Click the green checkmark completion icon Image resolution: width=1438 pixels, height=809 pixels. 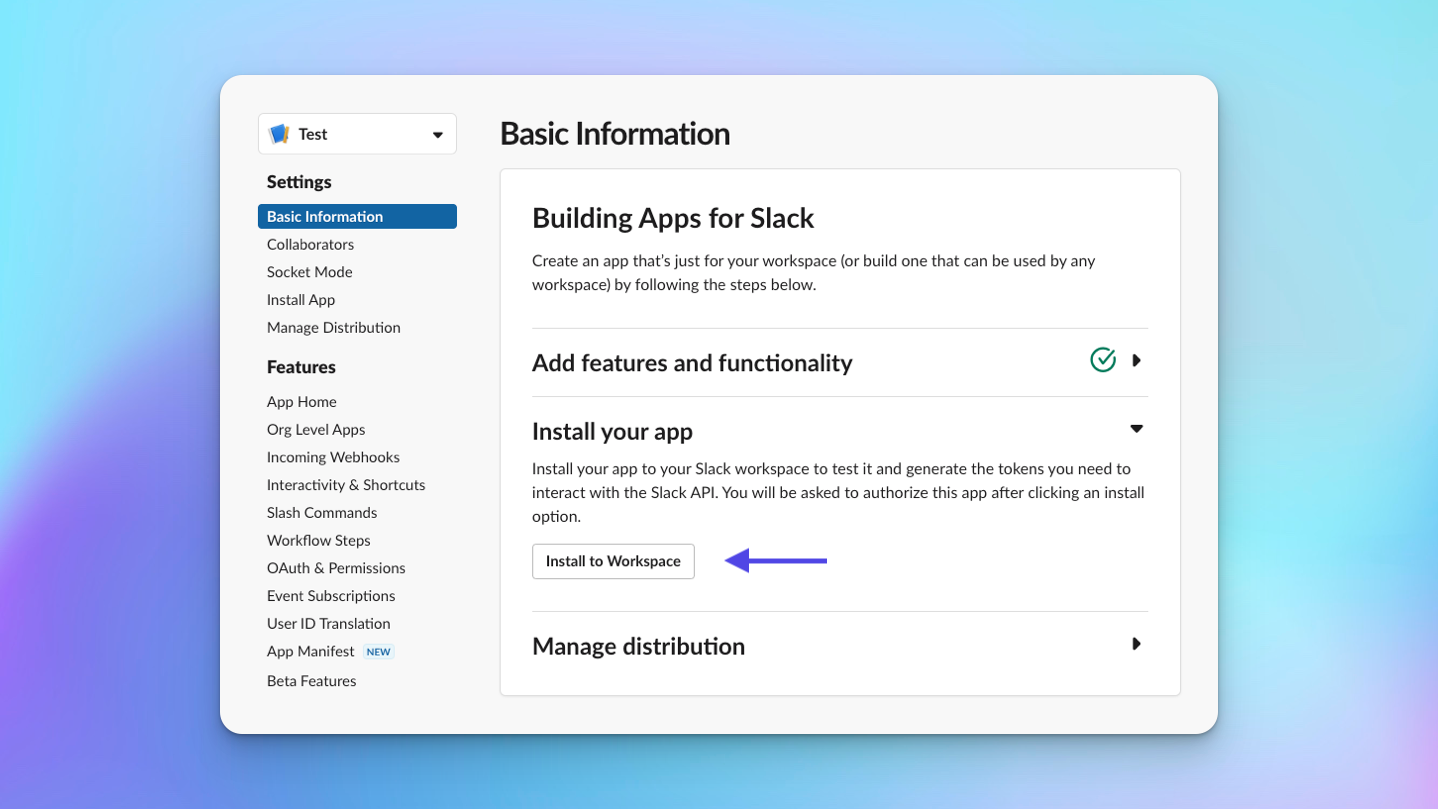coord(1102,360)
